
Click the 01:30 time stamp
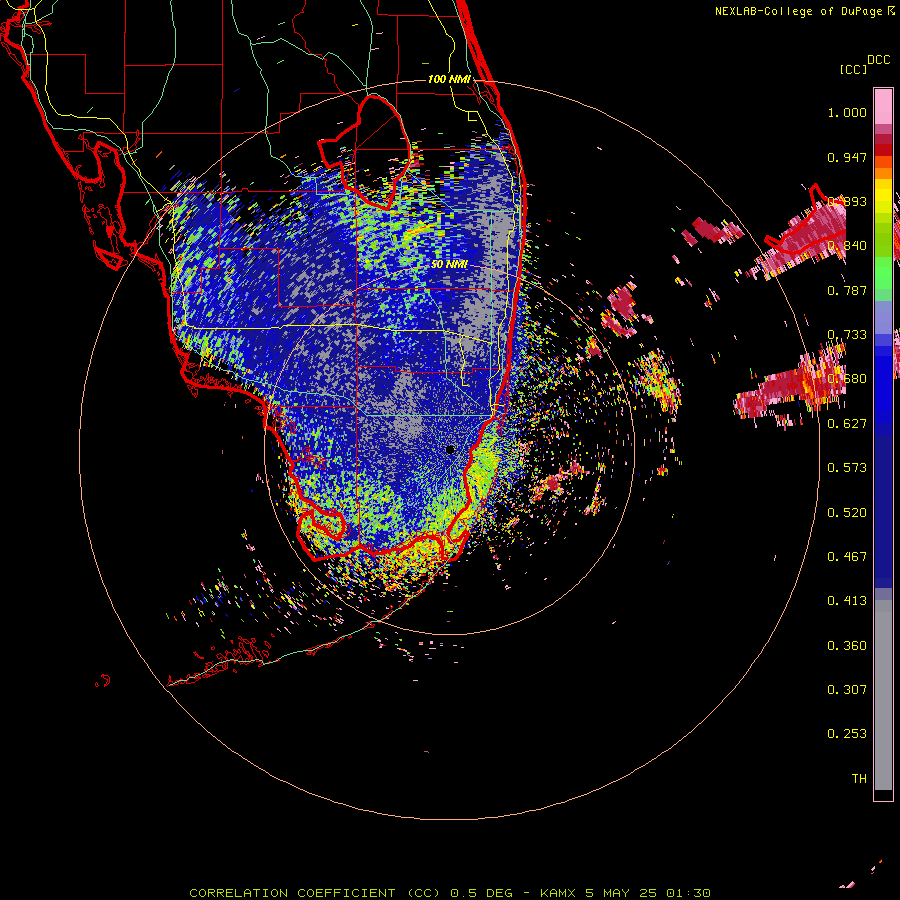pos(688,893)
